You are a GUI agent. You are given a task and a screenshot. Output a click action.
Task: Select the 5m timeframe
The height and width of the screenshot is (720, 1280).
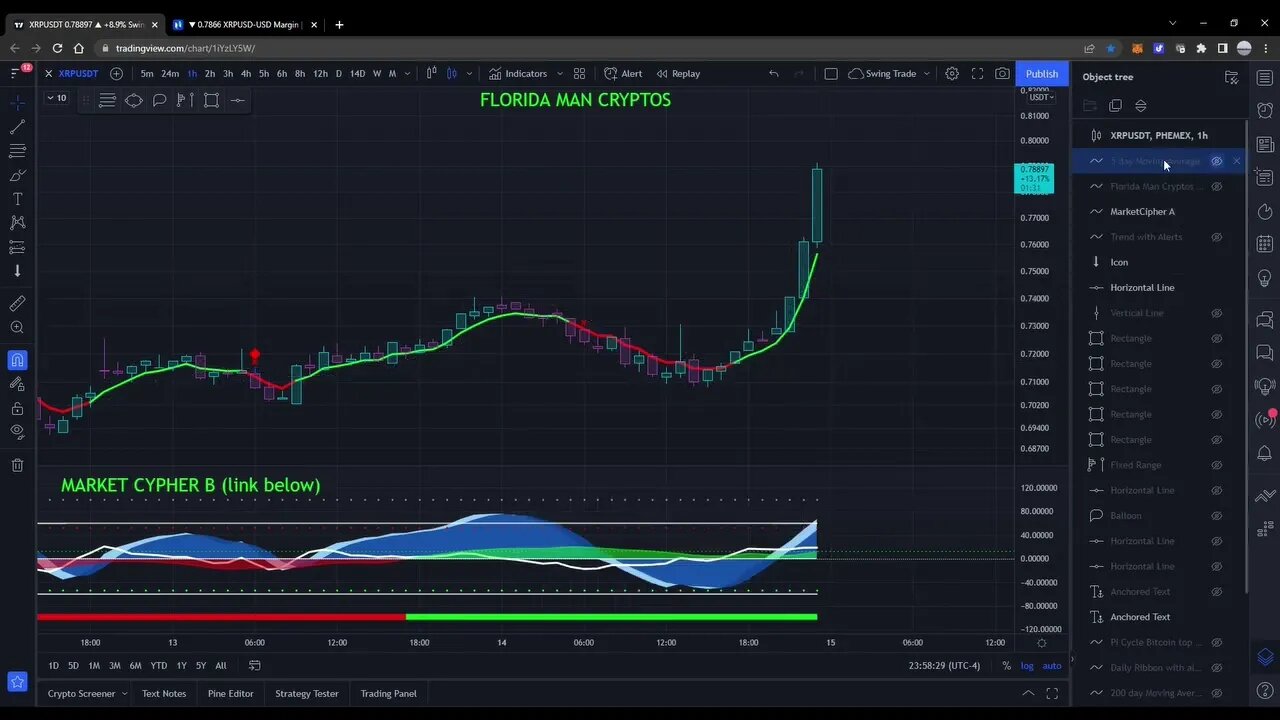pyautogui.click(x=147, y=73)
